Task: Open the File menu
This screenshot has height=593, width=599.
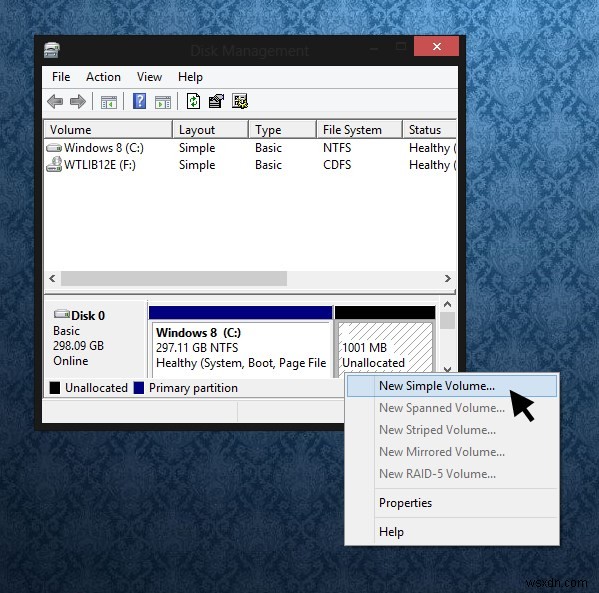Action: pos(61,77)
